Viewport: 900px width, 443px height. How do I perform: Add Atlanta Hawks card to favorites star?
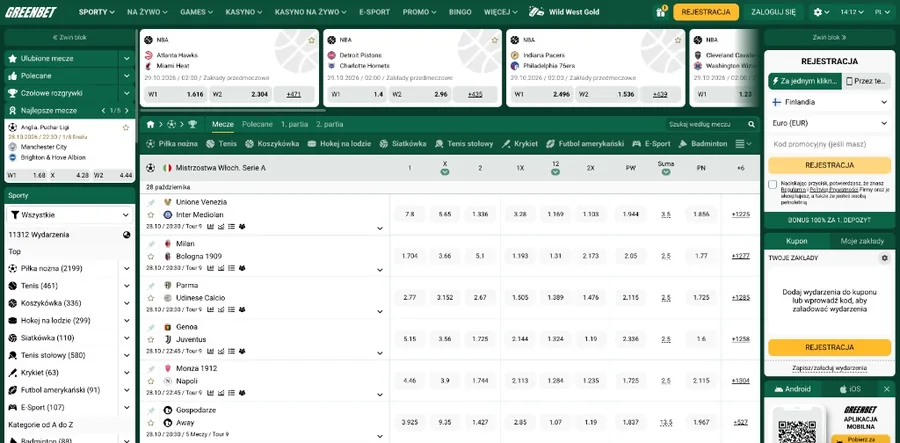click(x=311, y=40)
